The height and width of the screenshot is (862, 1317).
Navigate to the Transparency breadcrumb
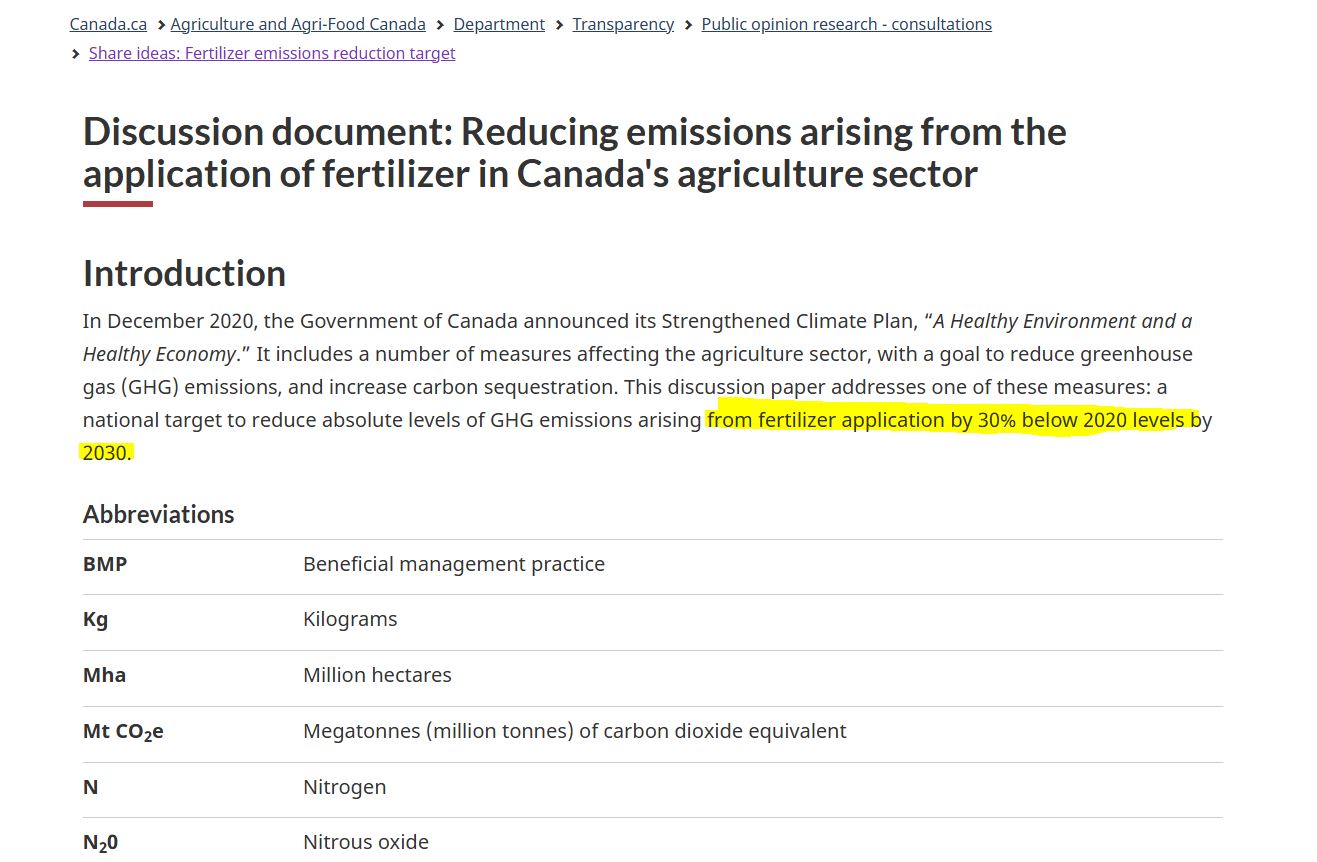[x=623, y=24]
